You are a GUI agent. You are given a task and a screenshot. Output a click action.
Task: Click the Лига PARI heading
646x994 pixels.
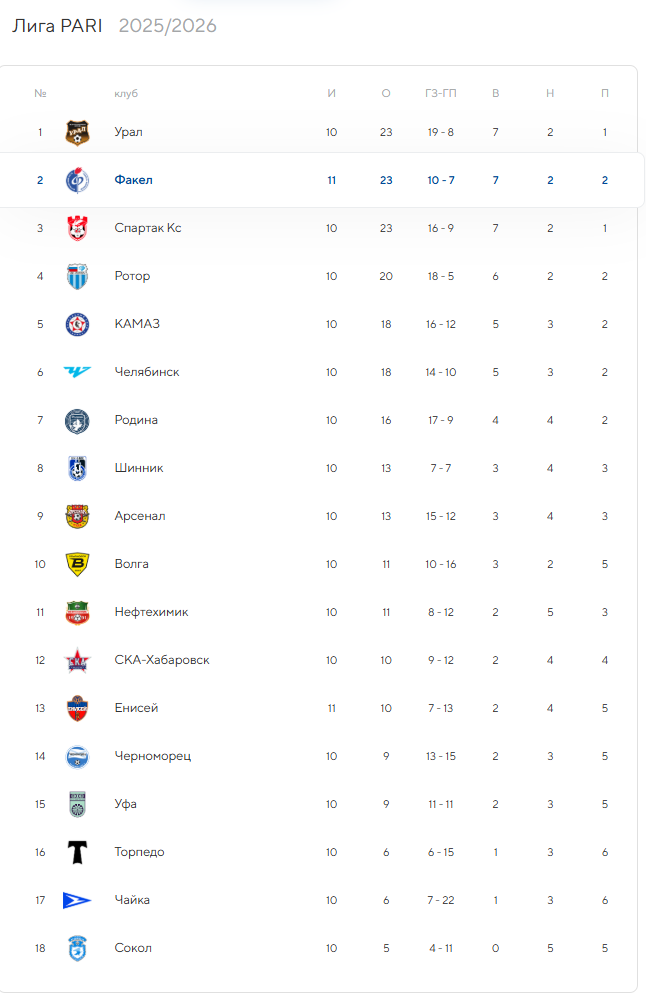coord(57,26)
